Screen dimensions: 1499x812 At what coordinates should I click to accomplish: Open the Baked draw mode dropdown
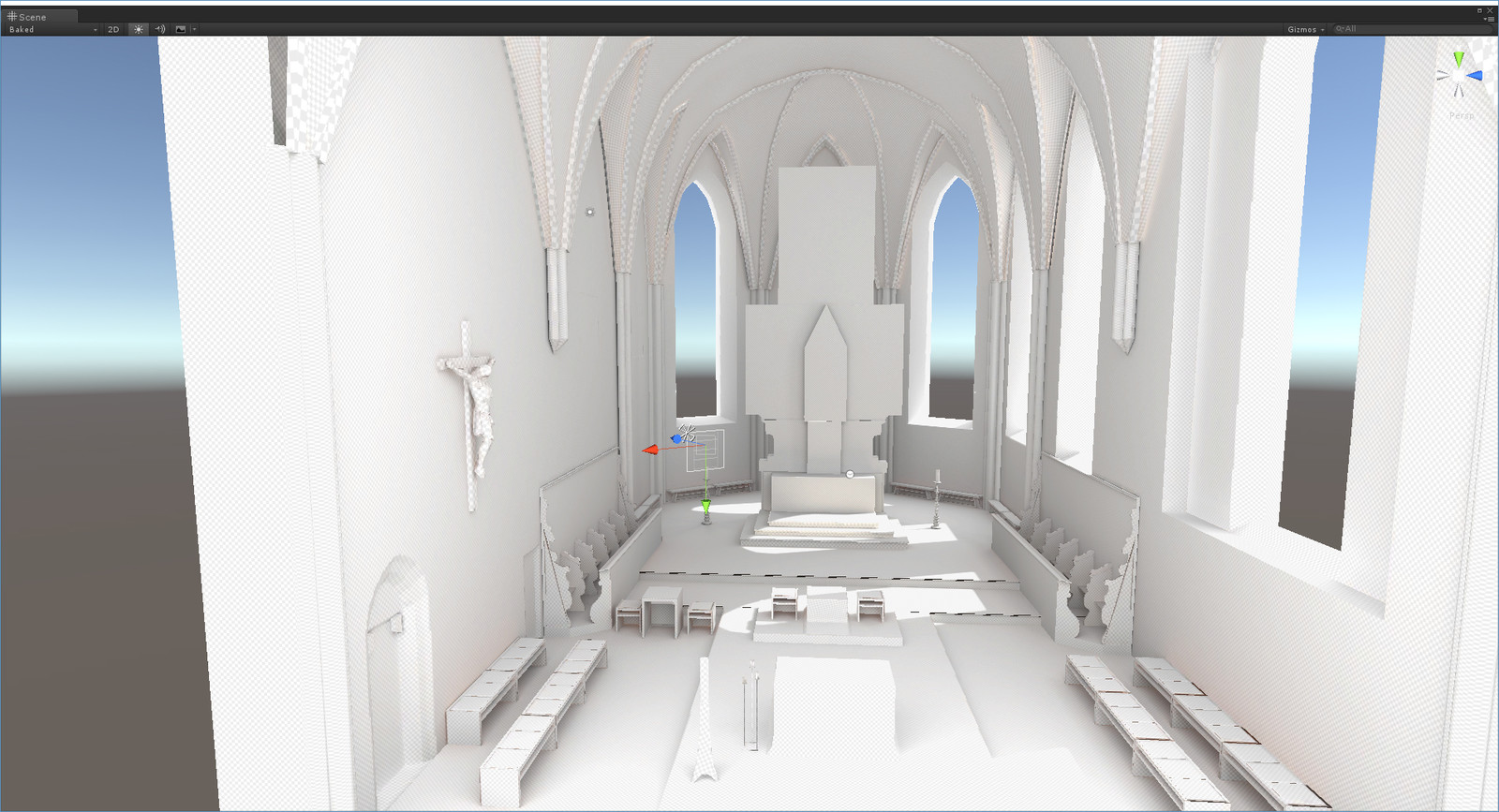[x=52, y=29]
